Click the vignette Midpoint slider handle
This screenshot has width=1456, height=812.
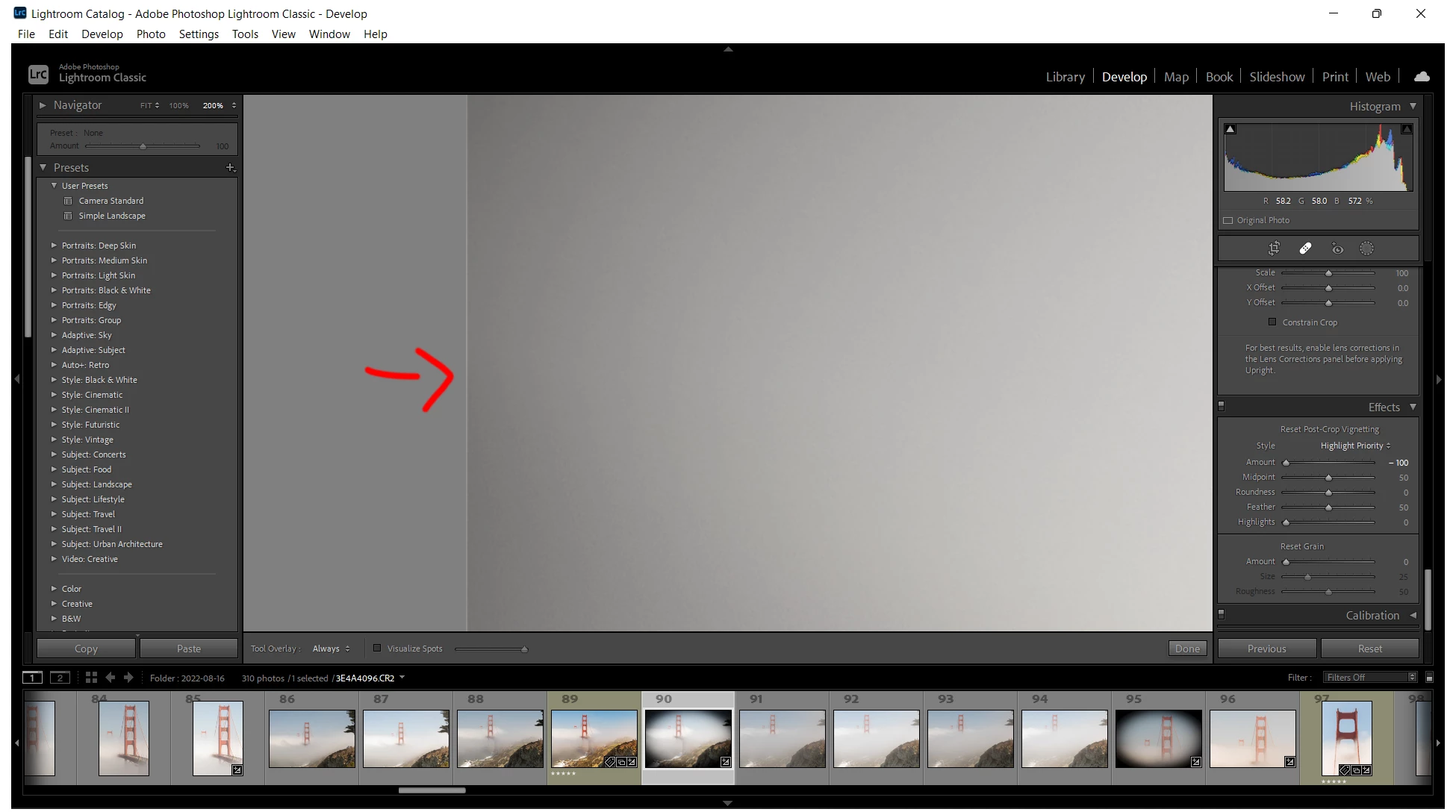[1328, 478]
